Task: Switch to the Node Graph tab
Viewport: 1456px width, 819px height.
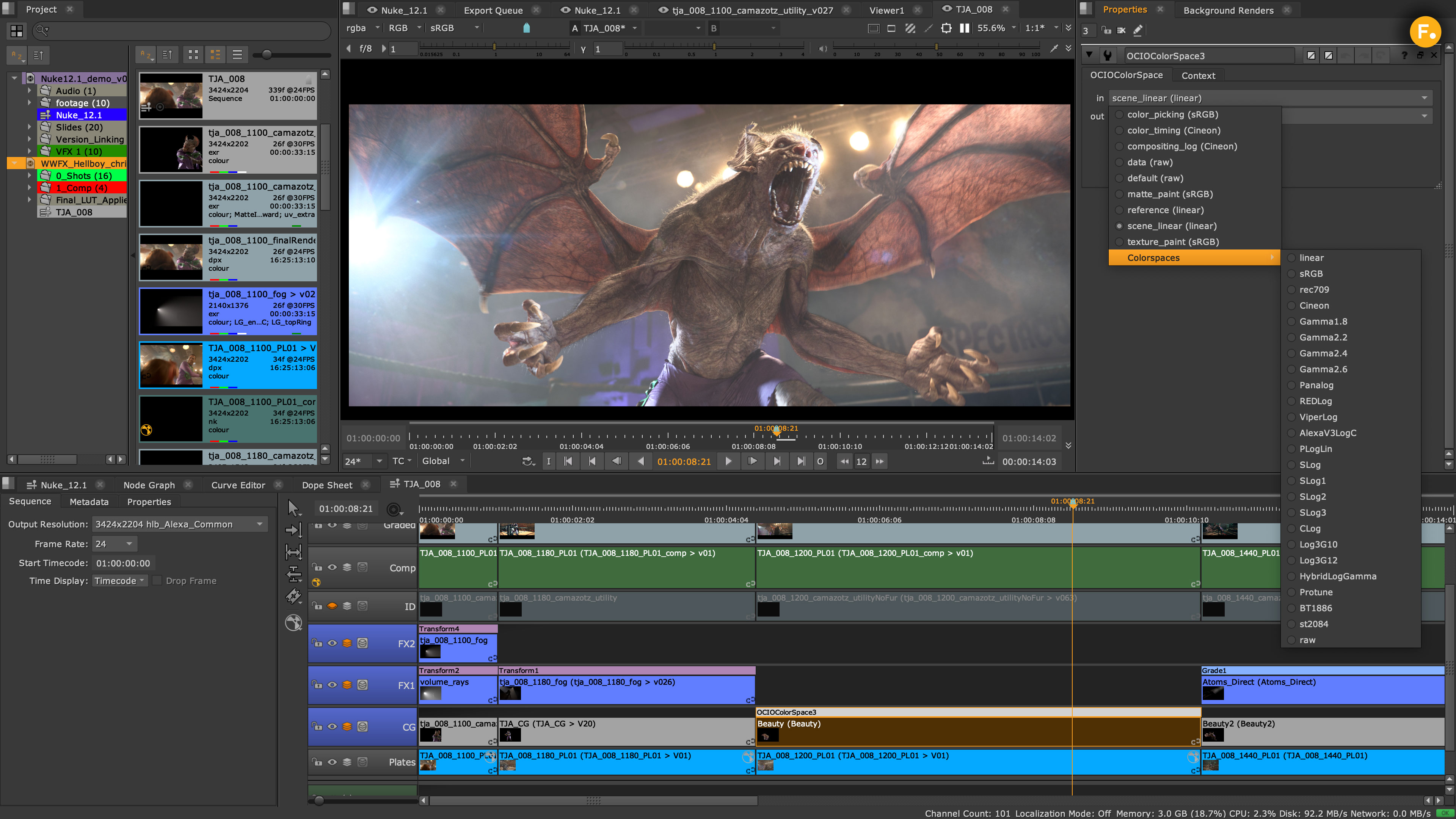Action: [149, 485]
